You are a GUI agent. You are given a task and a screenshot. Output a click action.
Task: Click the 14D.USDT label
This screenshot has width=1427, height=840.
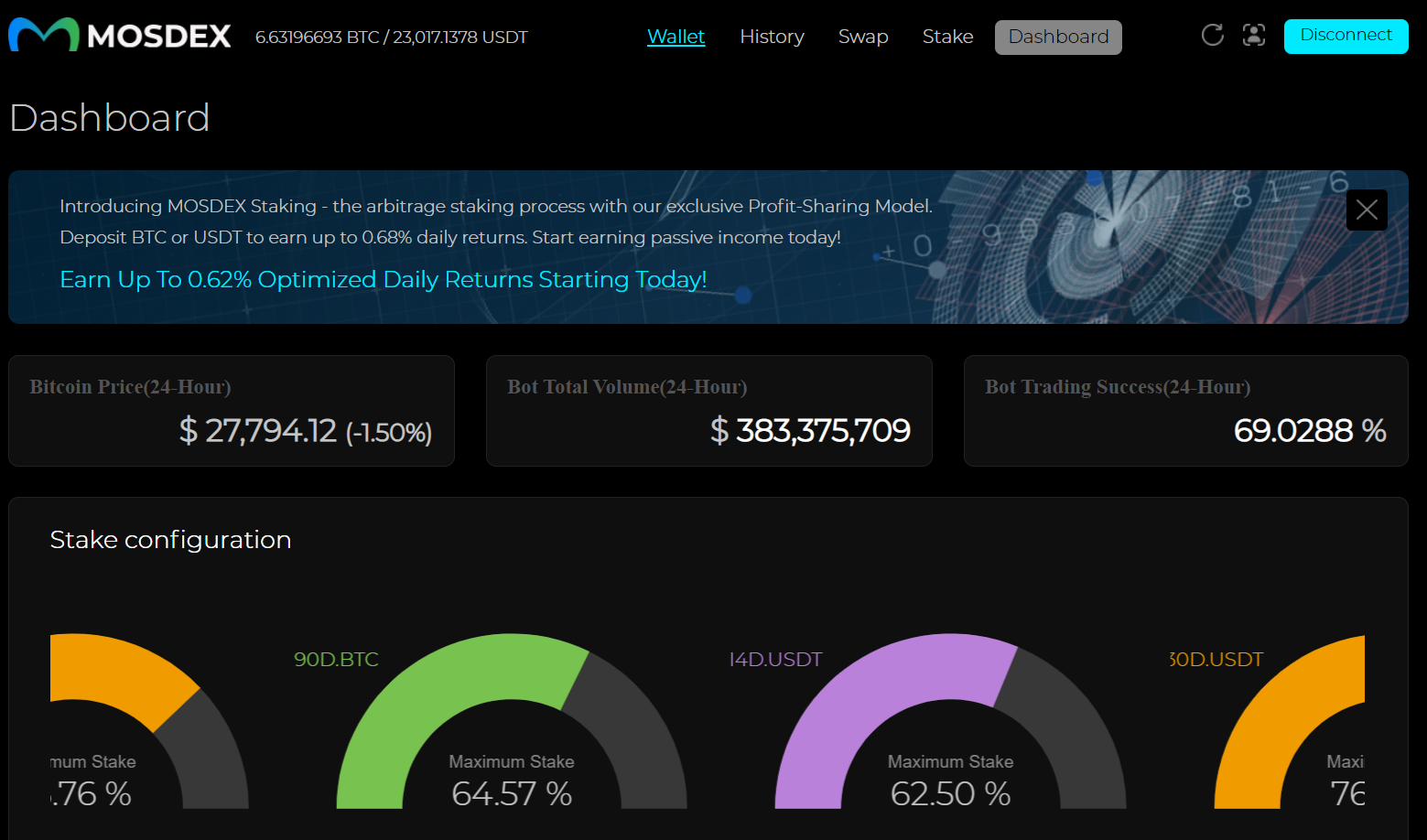click(x=775, y=660)
